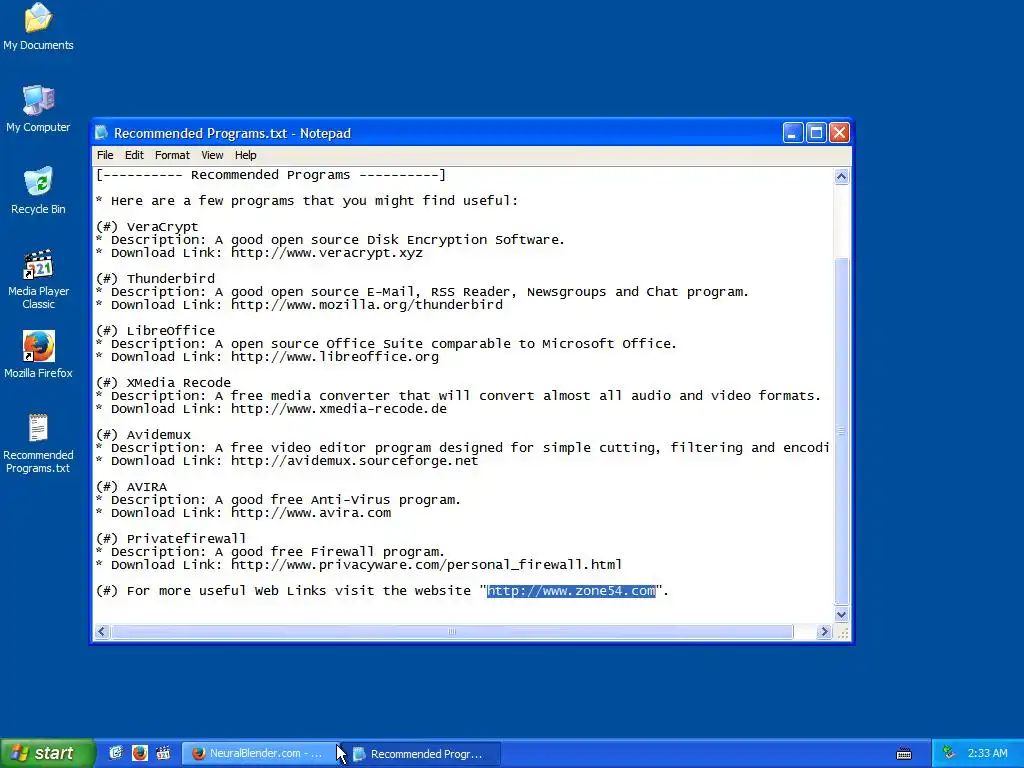Click the "(#) XMedia Recode" heading line
The width and height of the screenshot is (1024, 768).
pos(163,383)
